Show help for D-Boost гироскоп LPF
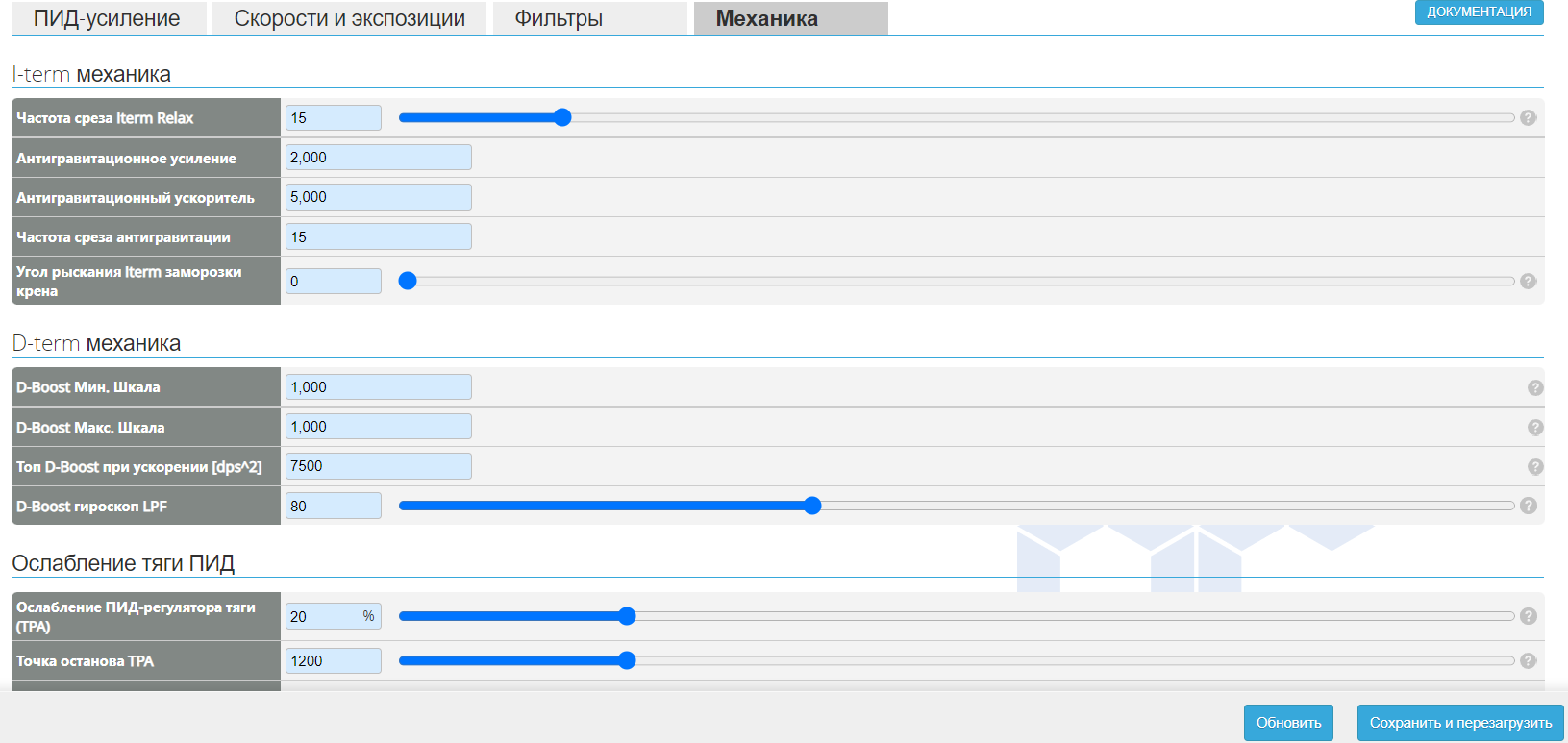1568x743 pixels. pos(1528,506)
